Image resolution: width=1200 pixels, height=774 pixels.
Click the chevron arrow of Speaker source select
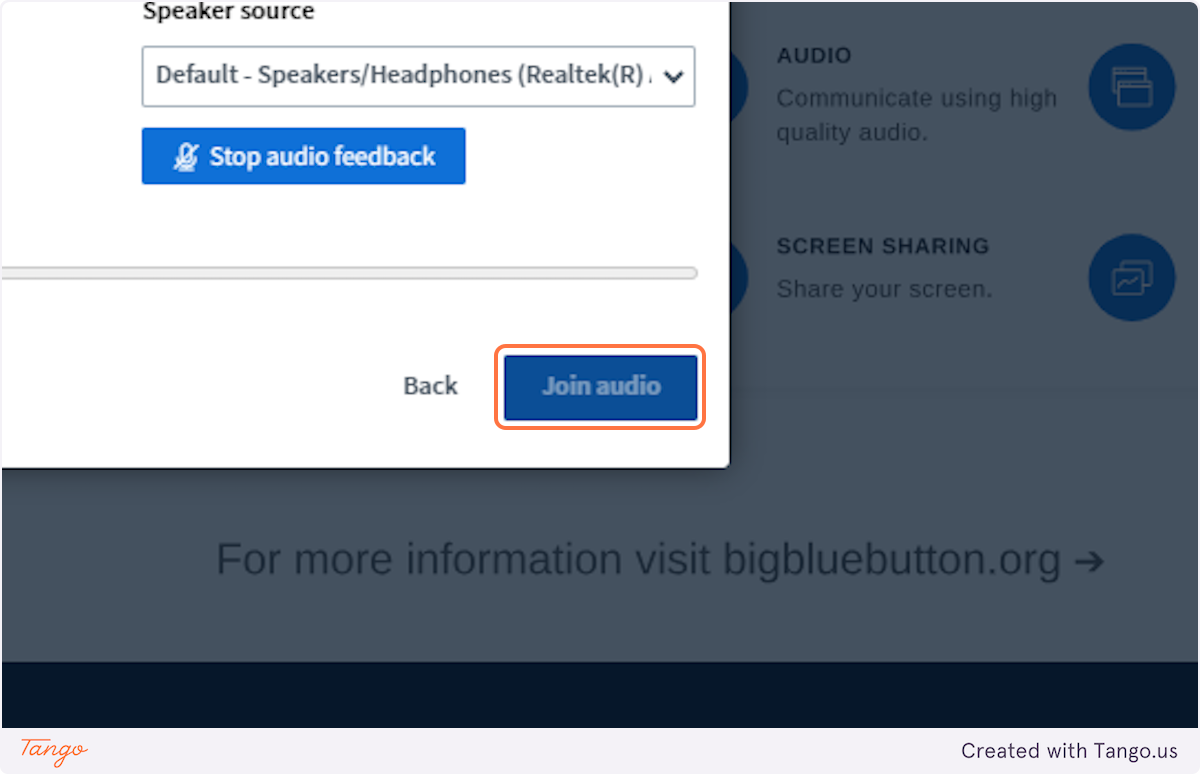(674, 76)
